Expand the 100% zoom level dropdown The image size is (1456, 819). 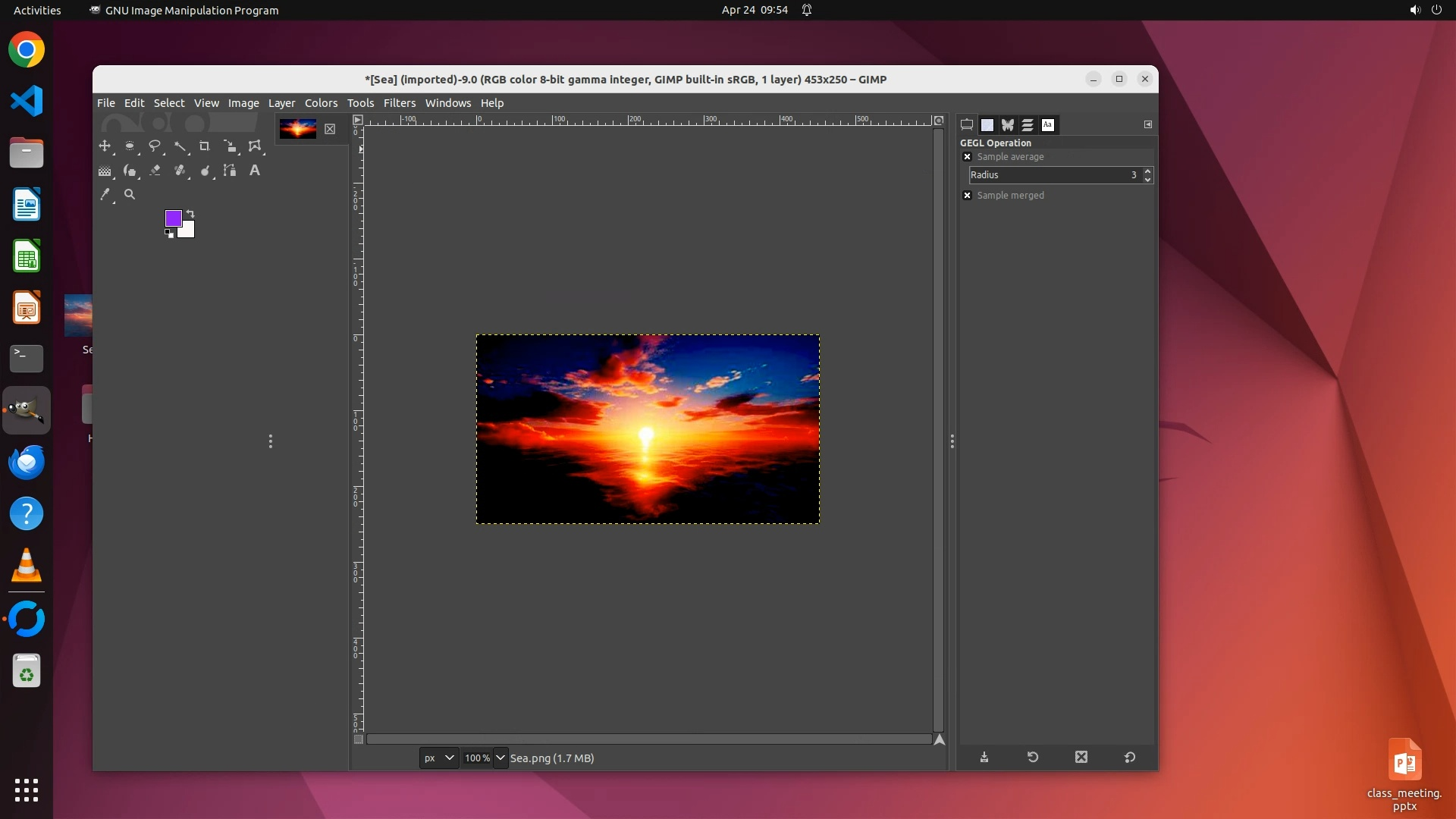[x=500, y=758]
